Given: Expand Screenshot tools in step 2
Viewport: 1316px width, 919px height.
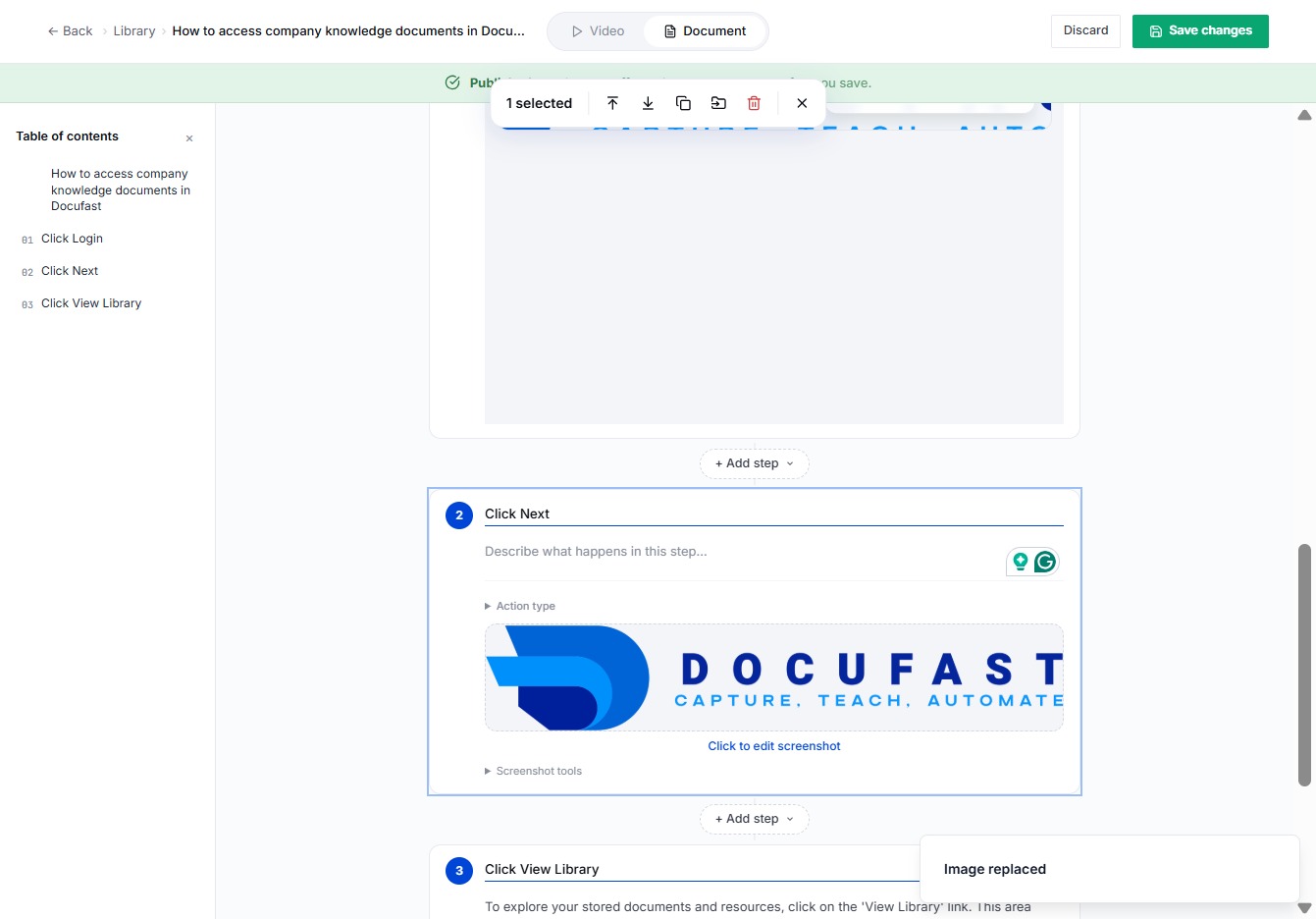Looking at the screenshot, I should [x=534, y=771].
